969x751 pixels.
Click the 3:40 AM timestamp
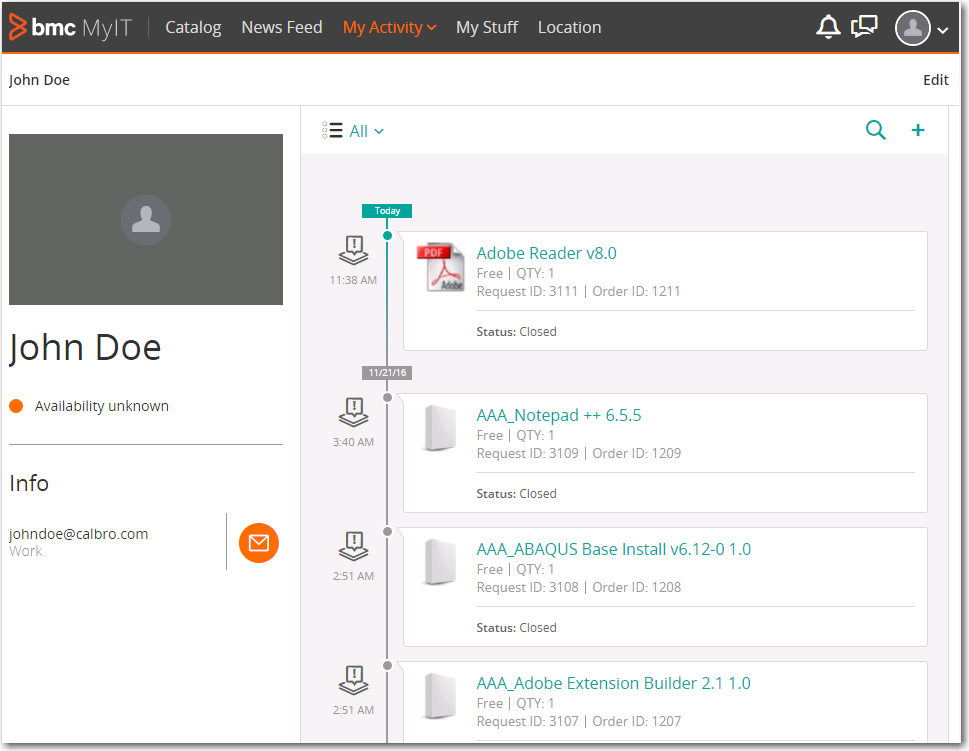[353, 442]
